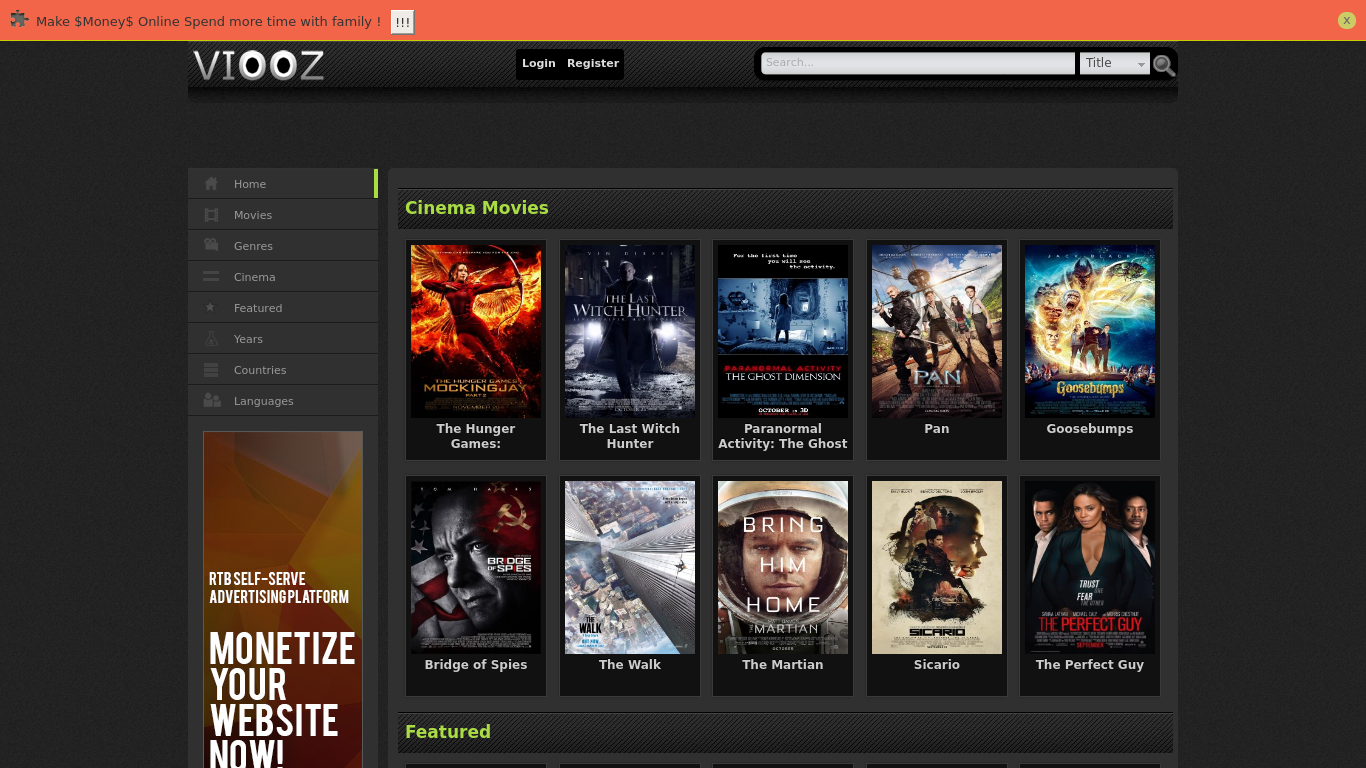Image resolution: width=1366 pixels, height=768 pixels.
Task: Close the orange notification bar
Action: coord(1346,20)
